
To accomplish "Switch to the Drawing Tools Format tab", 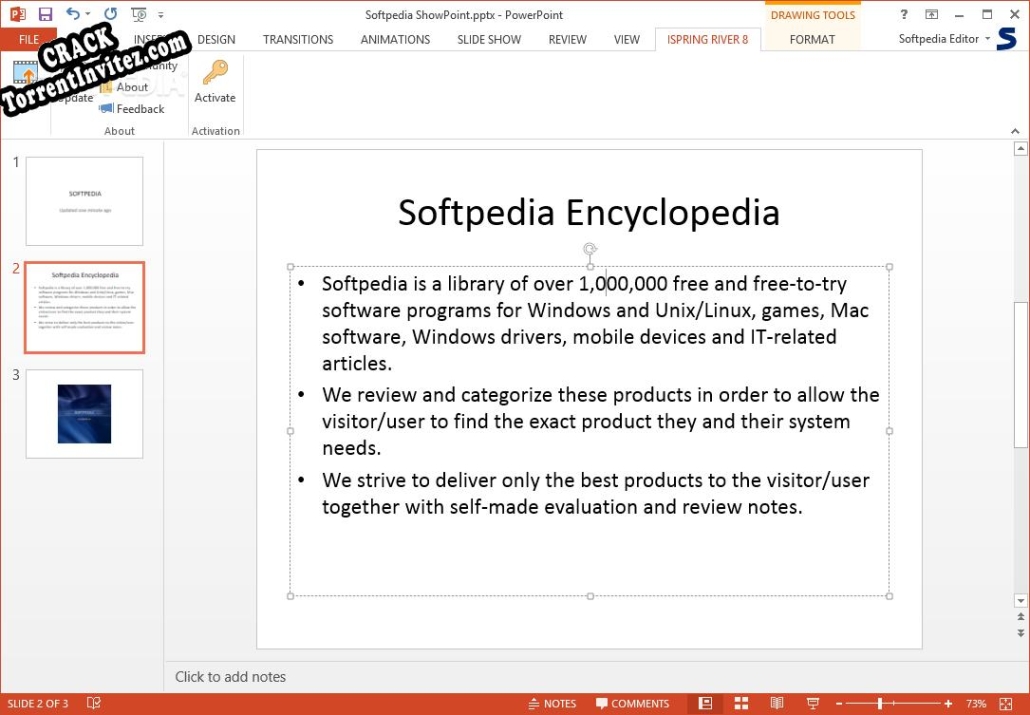I will pos(812,39).
